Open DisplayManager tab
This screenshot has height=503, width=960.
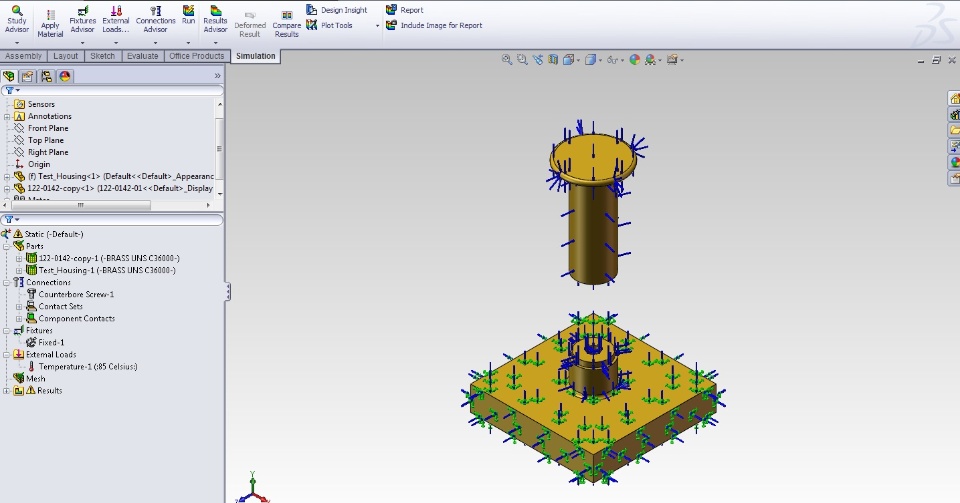[x=65, y=76]
